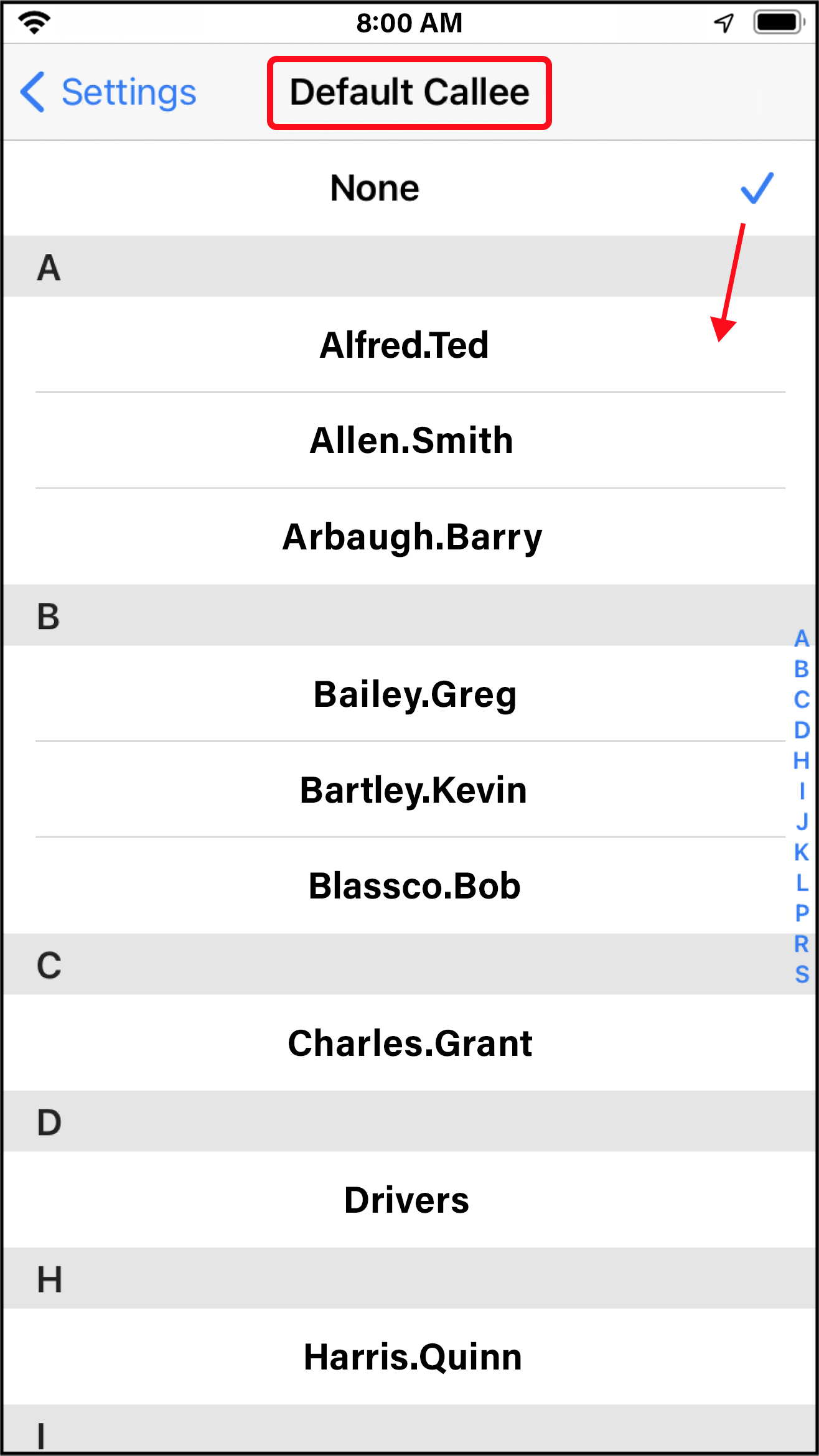Tap the back chevron icon
This screenshot has width=819, height=1456.
[x=33, y=92]
